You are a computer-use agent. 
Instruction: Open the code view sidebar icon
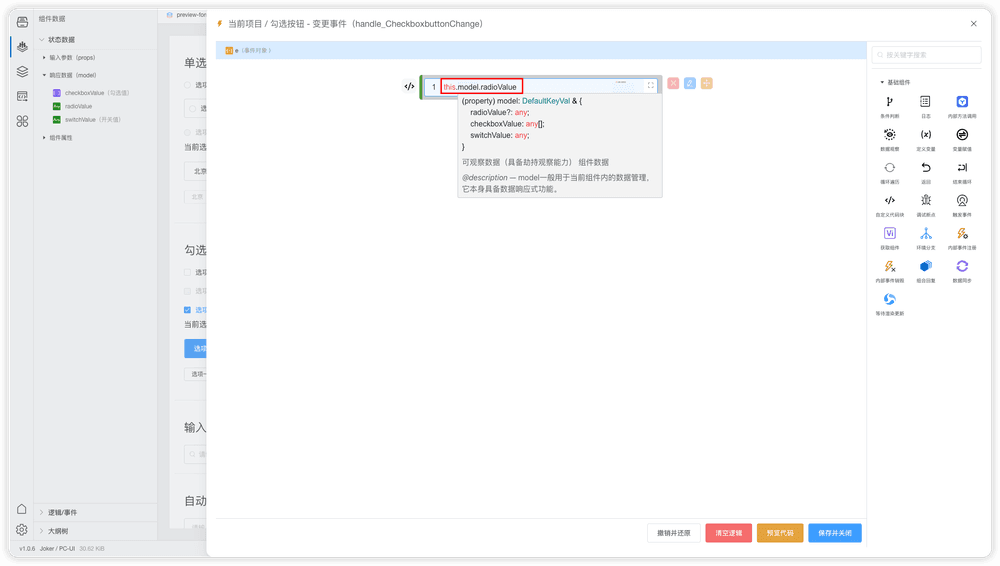(22, 96)
